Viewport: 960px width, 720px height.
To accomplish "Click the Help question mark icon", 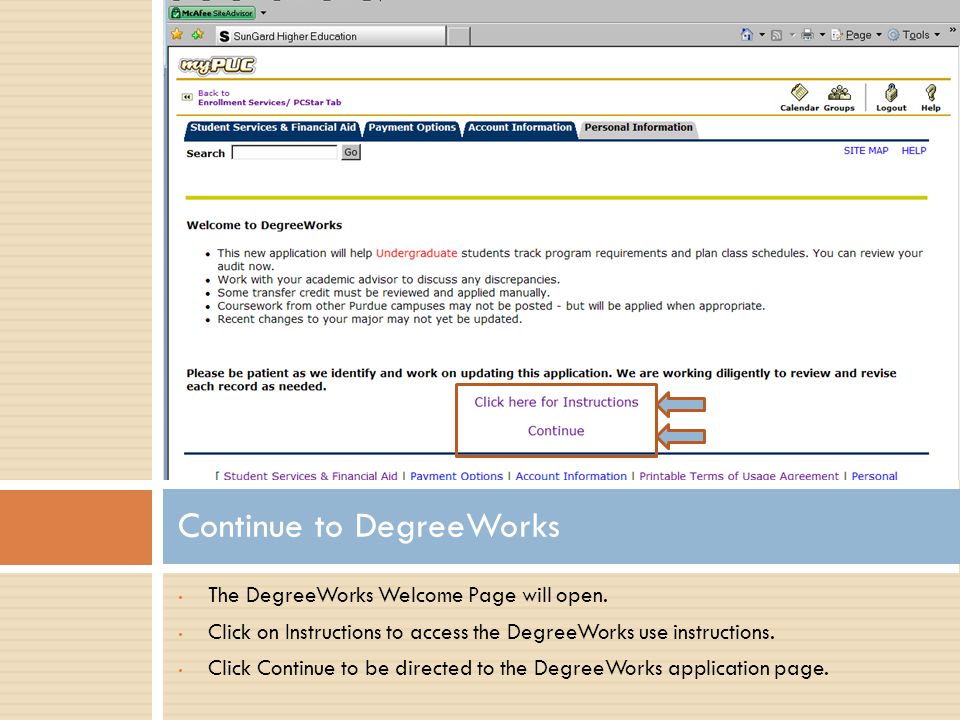I will 931,97.
